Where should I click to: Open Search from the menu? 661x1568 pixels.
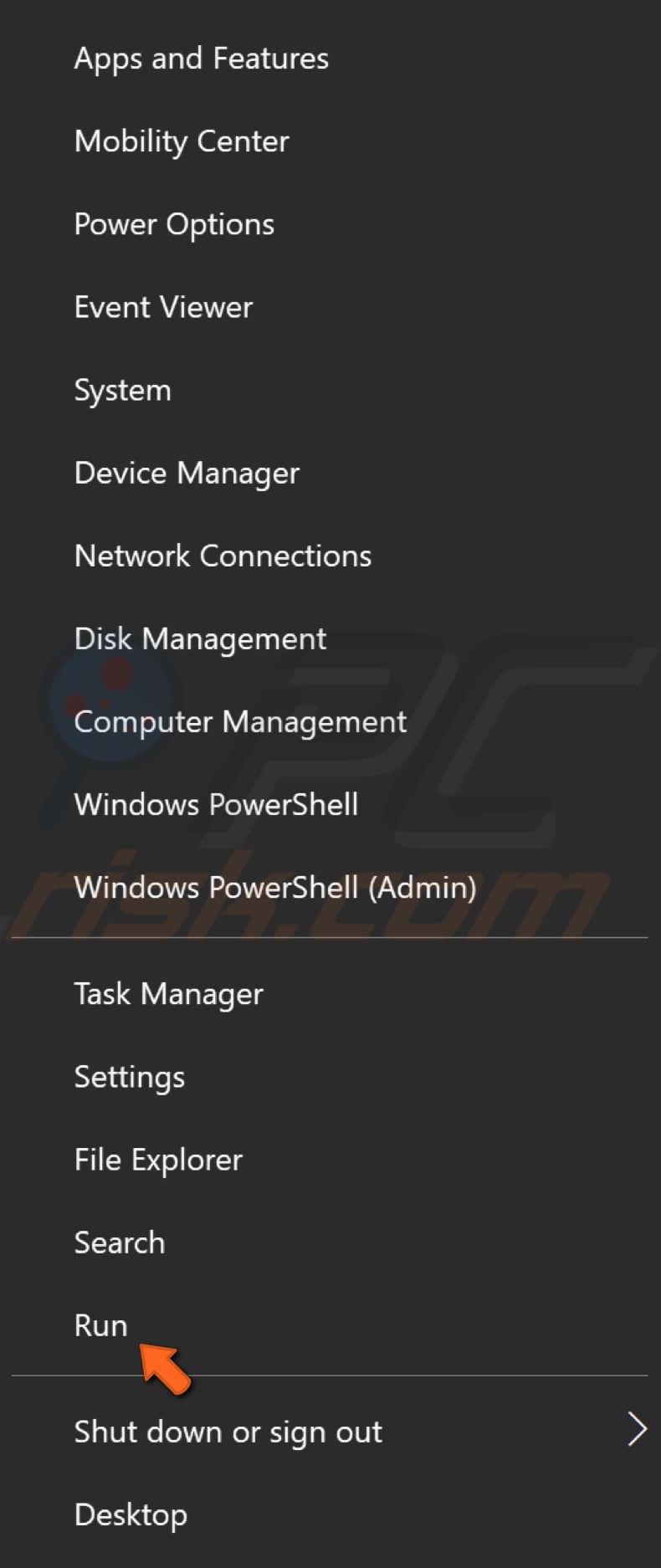point(119,1243)
